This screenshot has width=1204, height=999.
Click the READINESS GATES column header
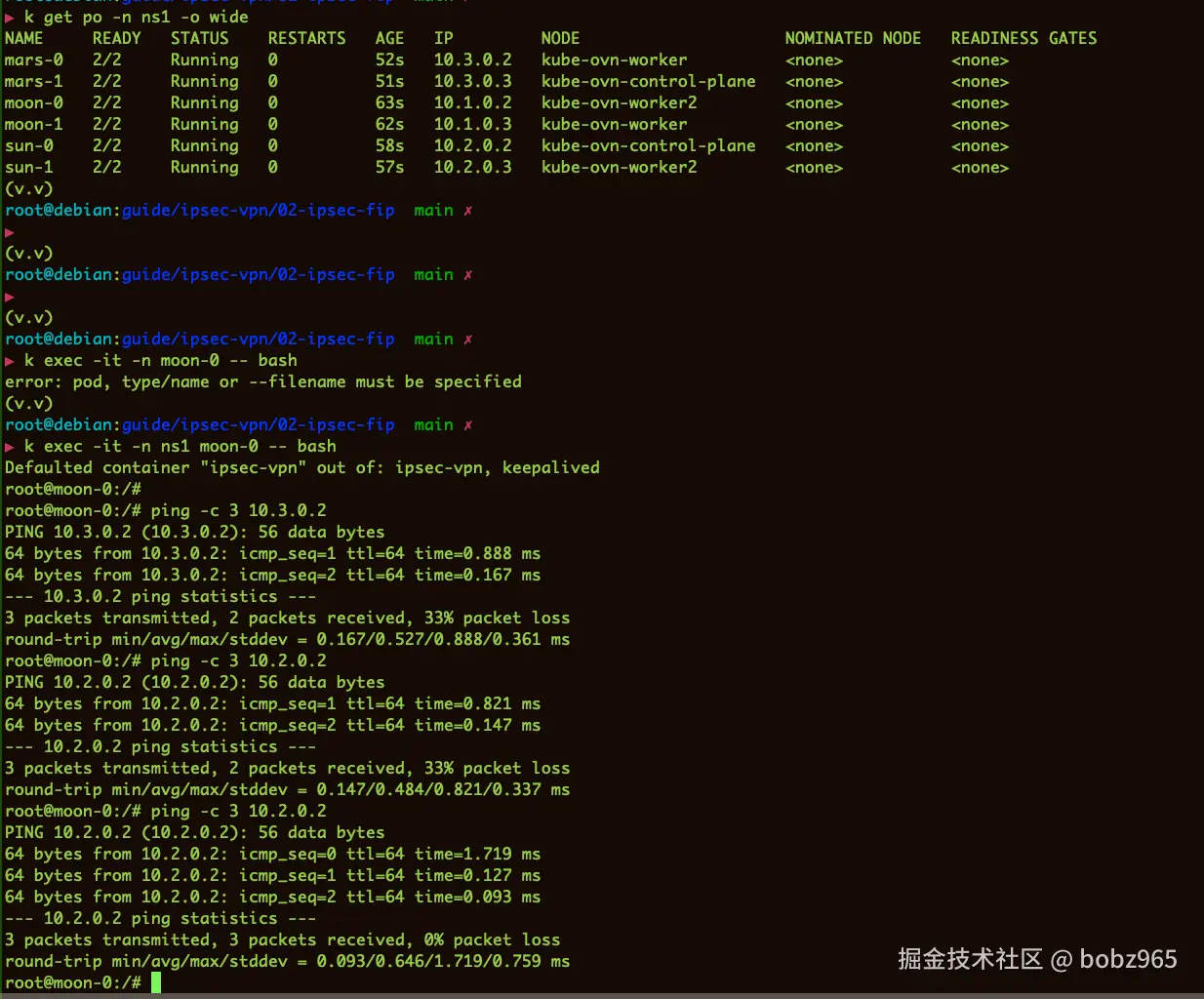(1024, 38)
